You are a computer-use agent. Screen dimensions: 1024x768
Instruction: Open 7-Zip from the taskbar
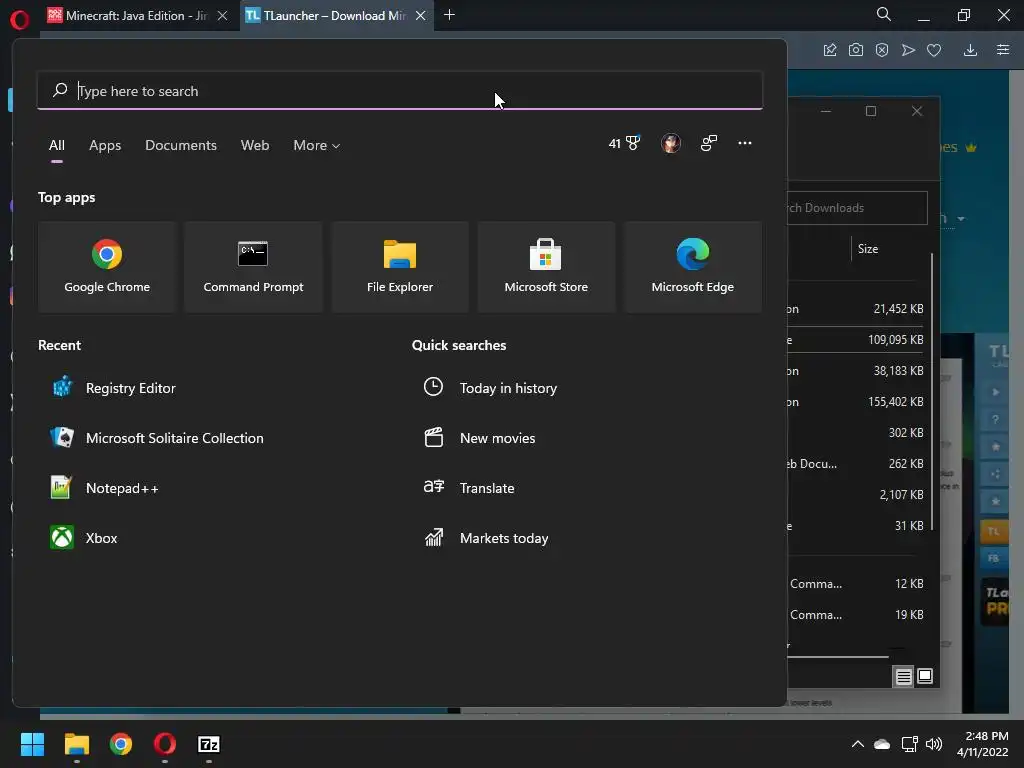209,744
